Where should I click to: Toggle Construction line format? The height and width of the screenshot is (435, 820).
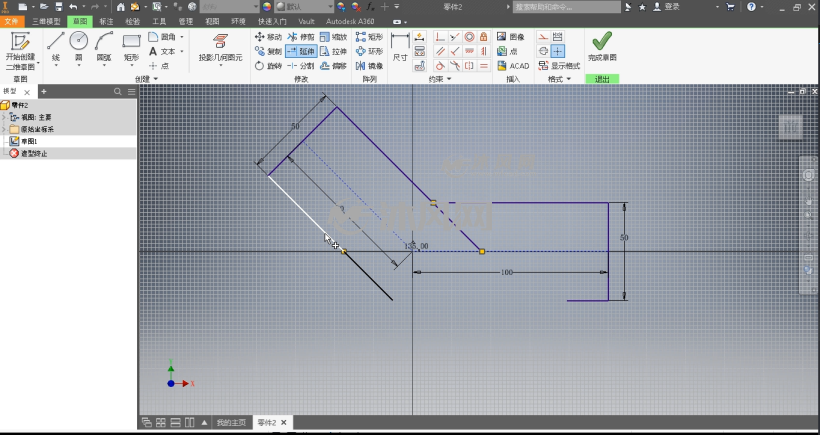coord(543,37)
